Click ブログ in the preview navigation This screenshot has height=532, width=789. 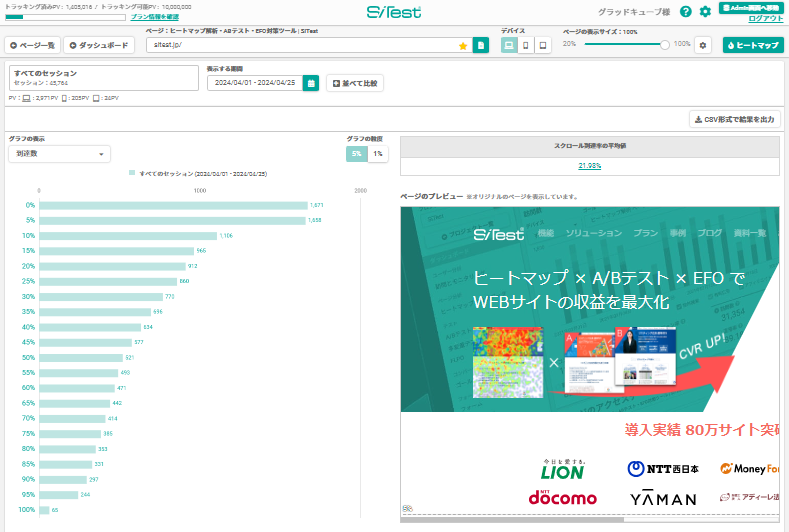click(x=709, y=233)
